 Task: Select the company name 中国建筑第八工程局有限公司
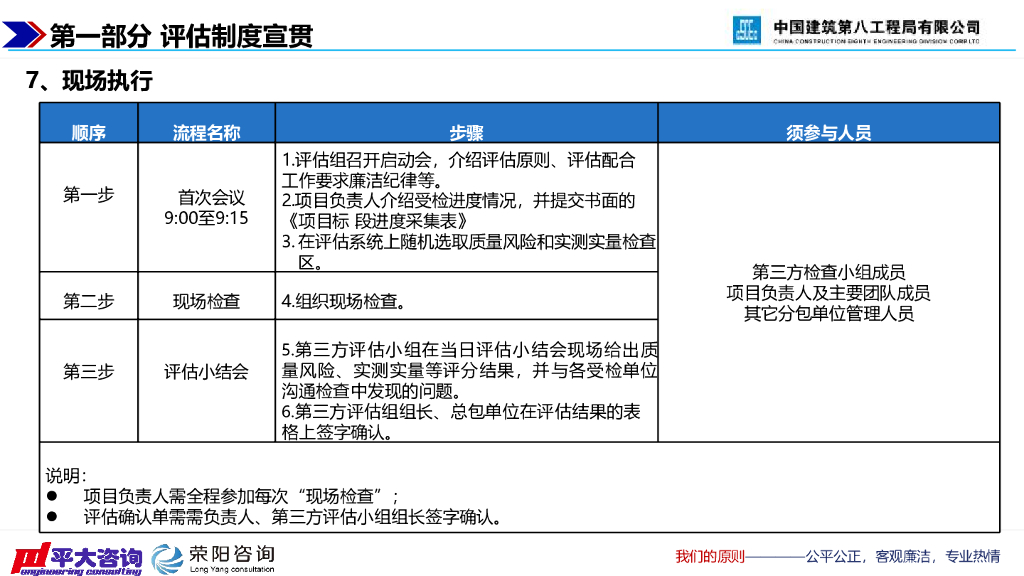[876, 27]
